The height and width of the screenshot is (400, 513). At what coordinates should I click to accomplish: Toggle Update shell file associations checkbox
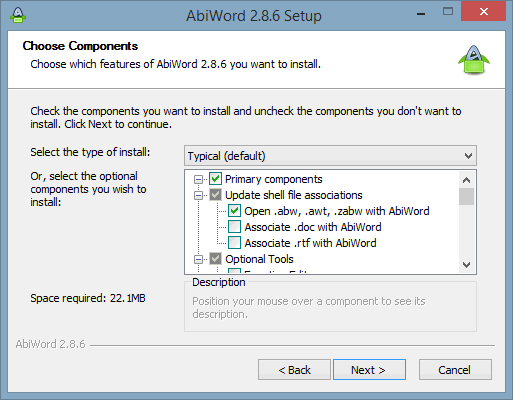click(215, 195)
